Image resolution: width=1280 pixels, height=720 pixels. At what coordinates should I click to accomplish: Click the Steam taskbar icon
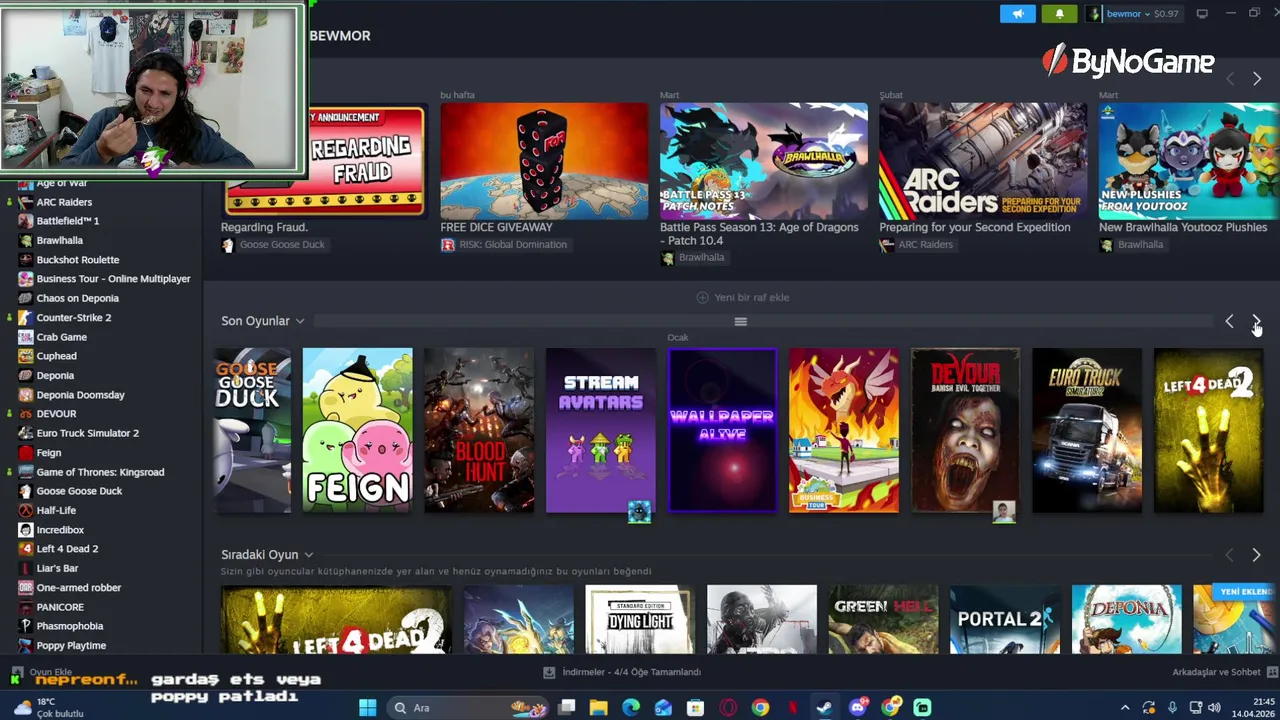tap(824, 708)
